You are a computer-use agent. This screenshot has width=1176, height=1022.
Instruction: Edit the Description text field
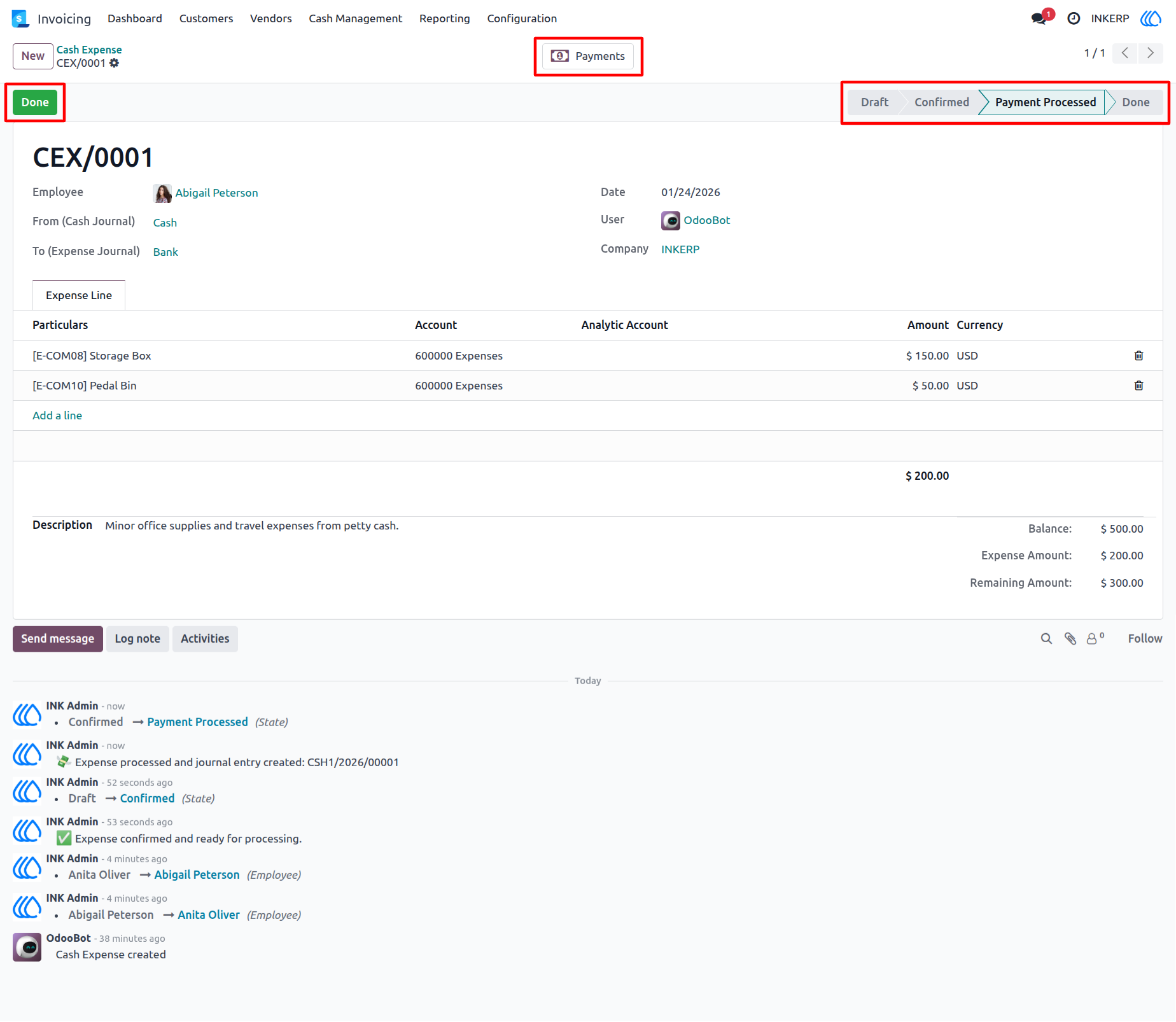coord(252,526)
